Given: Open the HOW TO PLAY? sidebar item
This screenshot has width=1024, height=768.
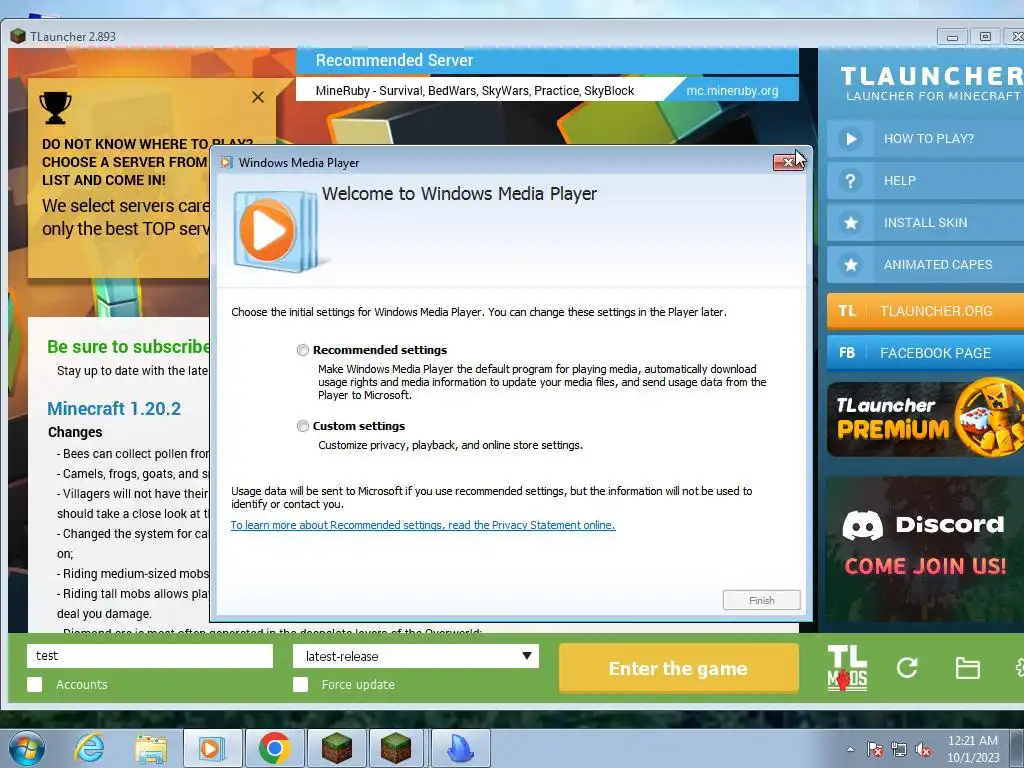Looking at the screenshot, I should (925, 138).
